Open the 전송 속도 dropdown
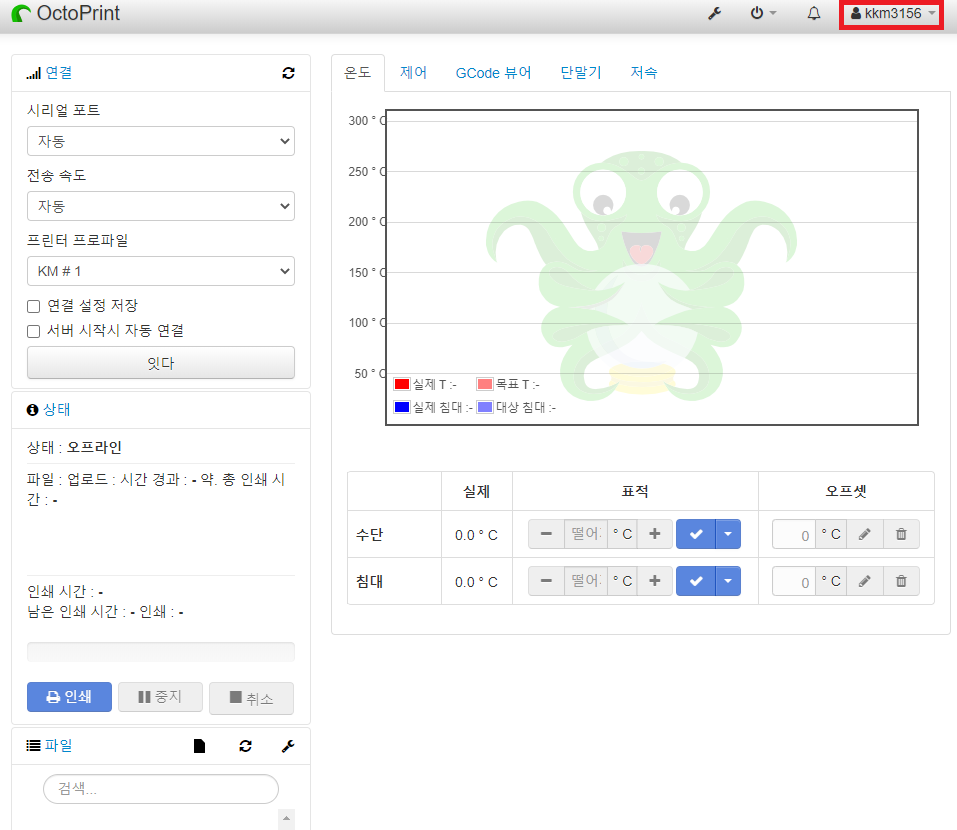Image resolution: width=957 pixels, height=830 pixels. click(x=161, y=206)
